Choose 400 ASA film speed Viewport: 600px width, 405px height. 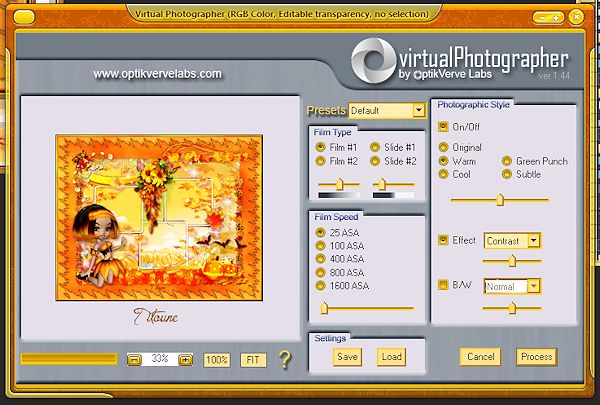pyautogui.click(x=320, y=259)
